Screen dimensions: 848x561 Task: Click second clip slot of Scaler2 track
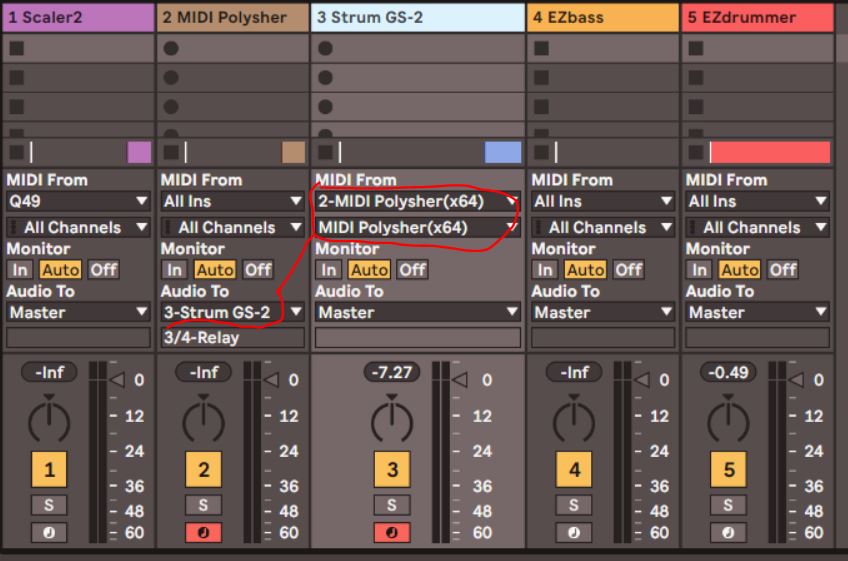(x=78, y=77)
